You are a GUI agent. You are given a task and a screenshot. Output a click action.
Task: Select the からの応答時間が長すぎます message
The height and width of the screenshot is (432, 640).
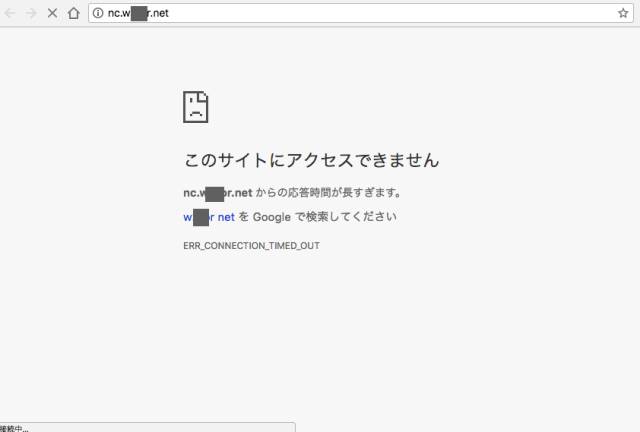pyautogui.click(x=329, y=192)
